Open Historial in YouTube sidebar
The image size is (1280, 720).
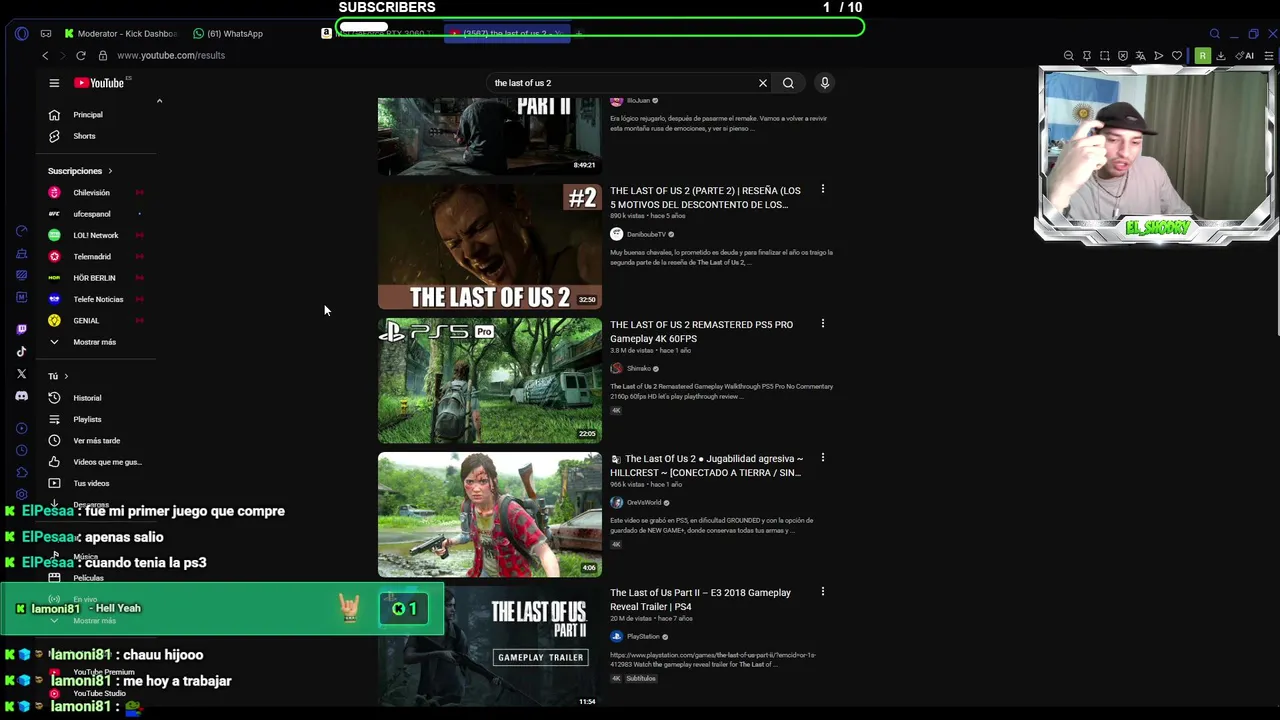pyautogui.click(x=87, y=398)
